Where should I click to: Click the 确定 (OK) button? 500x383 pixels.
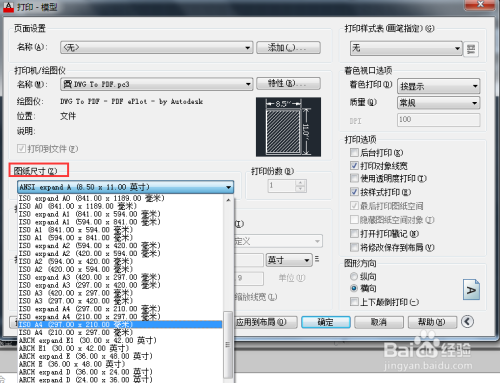326,322
